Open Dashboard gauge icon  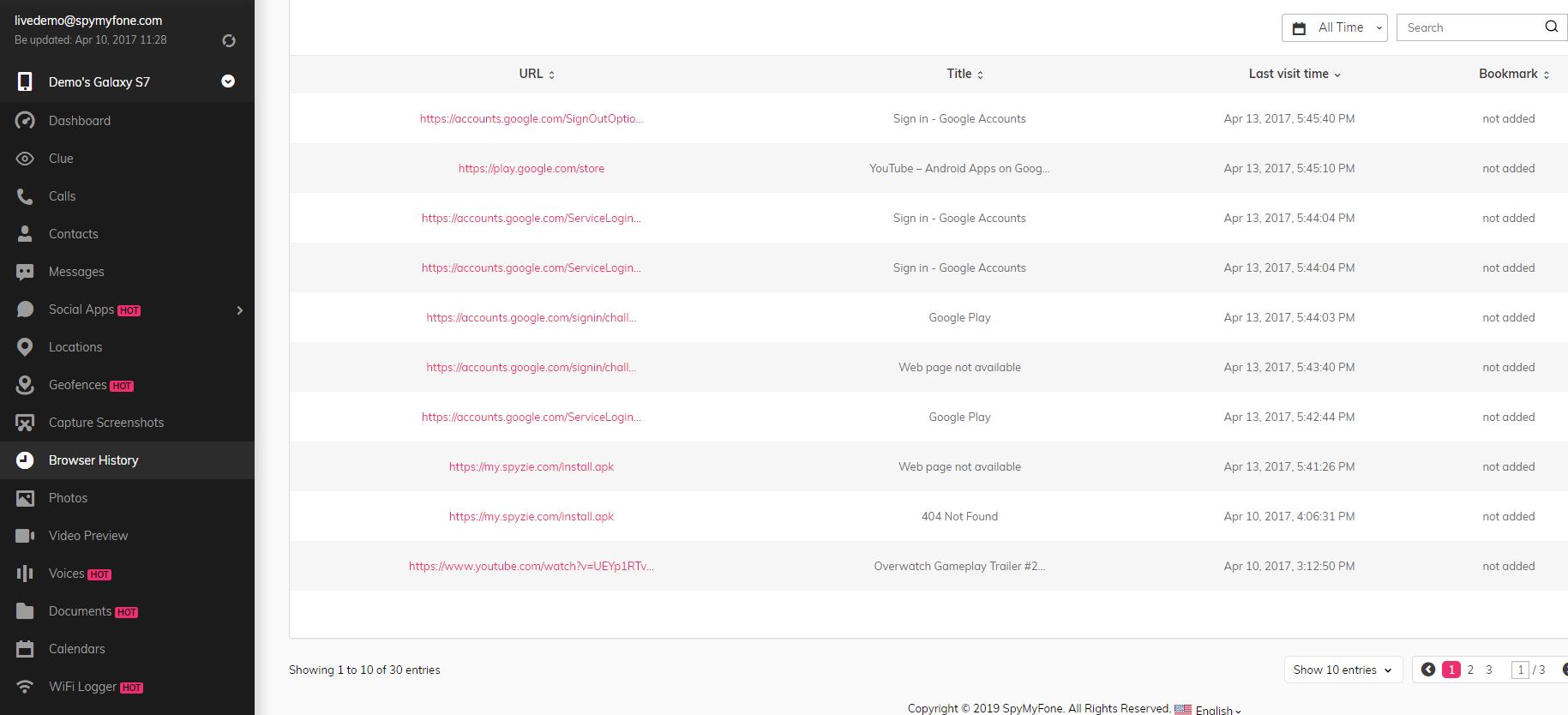25,121
